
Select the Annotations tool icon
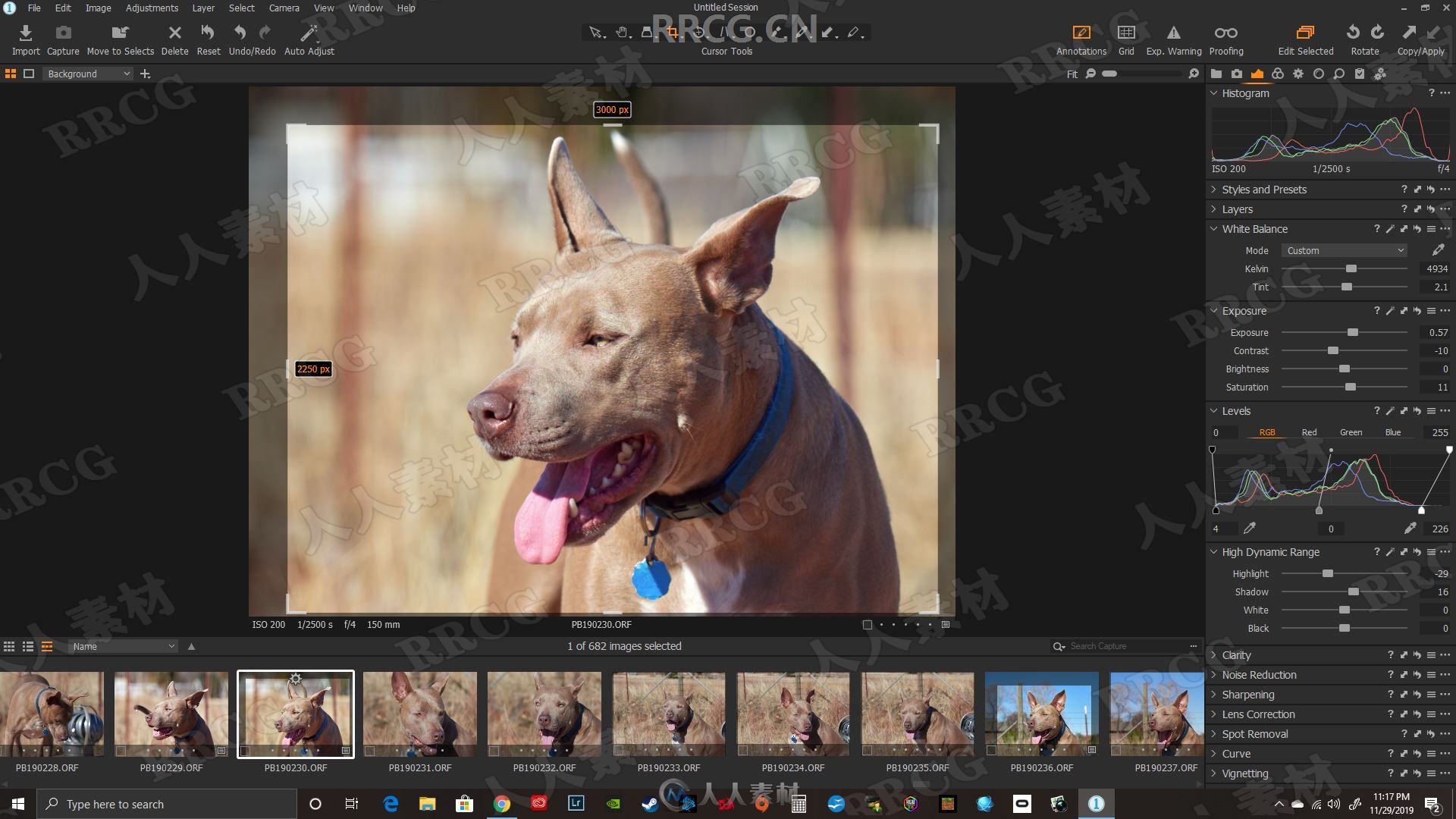[x=1080, y=32]
